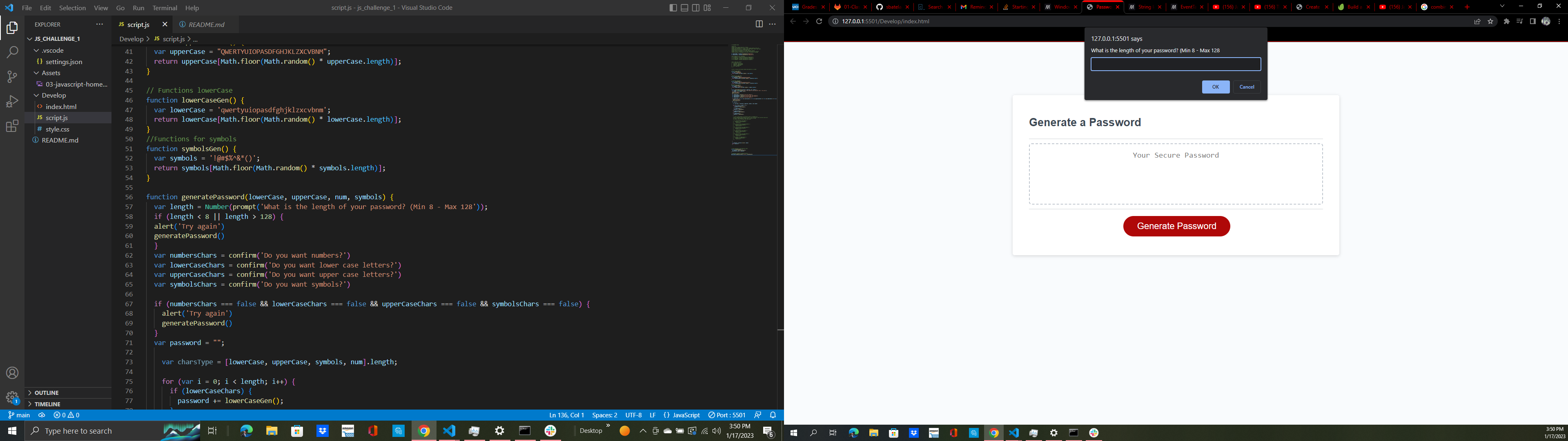Open the Accounts icon in activity bar
The width and height of the screenshot is (1568, 441).
coord(12,373)
